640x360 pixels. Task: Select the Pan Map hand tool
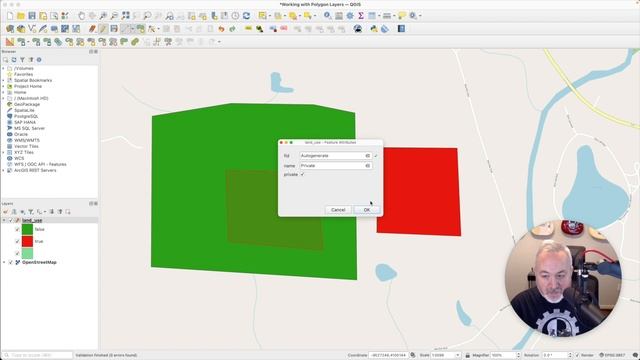pyautogui.click(x=81, y=16)
